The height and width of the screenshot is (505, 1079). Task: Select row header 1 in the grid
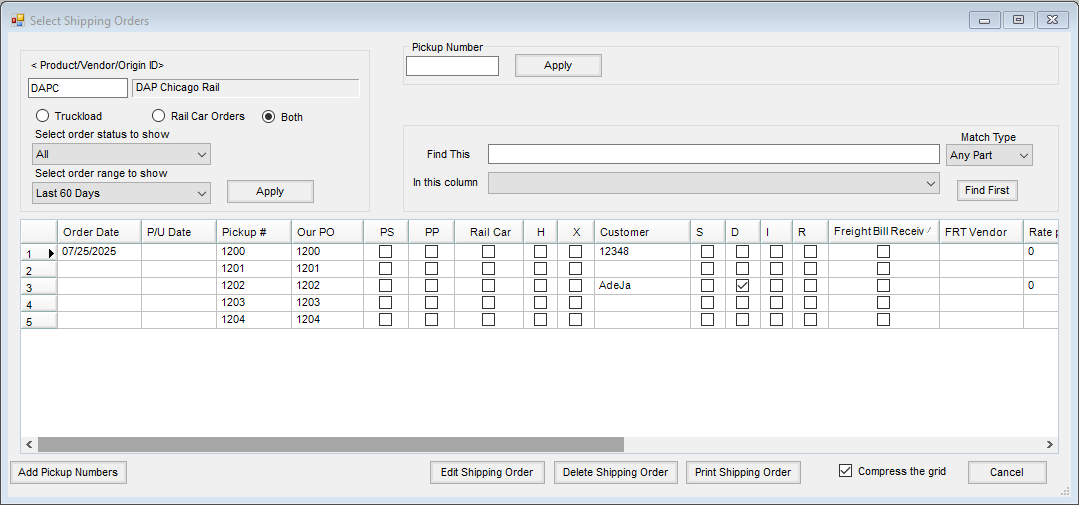point(39,252)
